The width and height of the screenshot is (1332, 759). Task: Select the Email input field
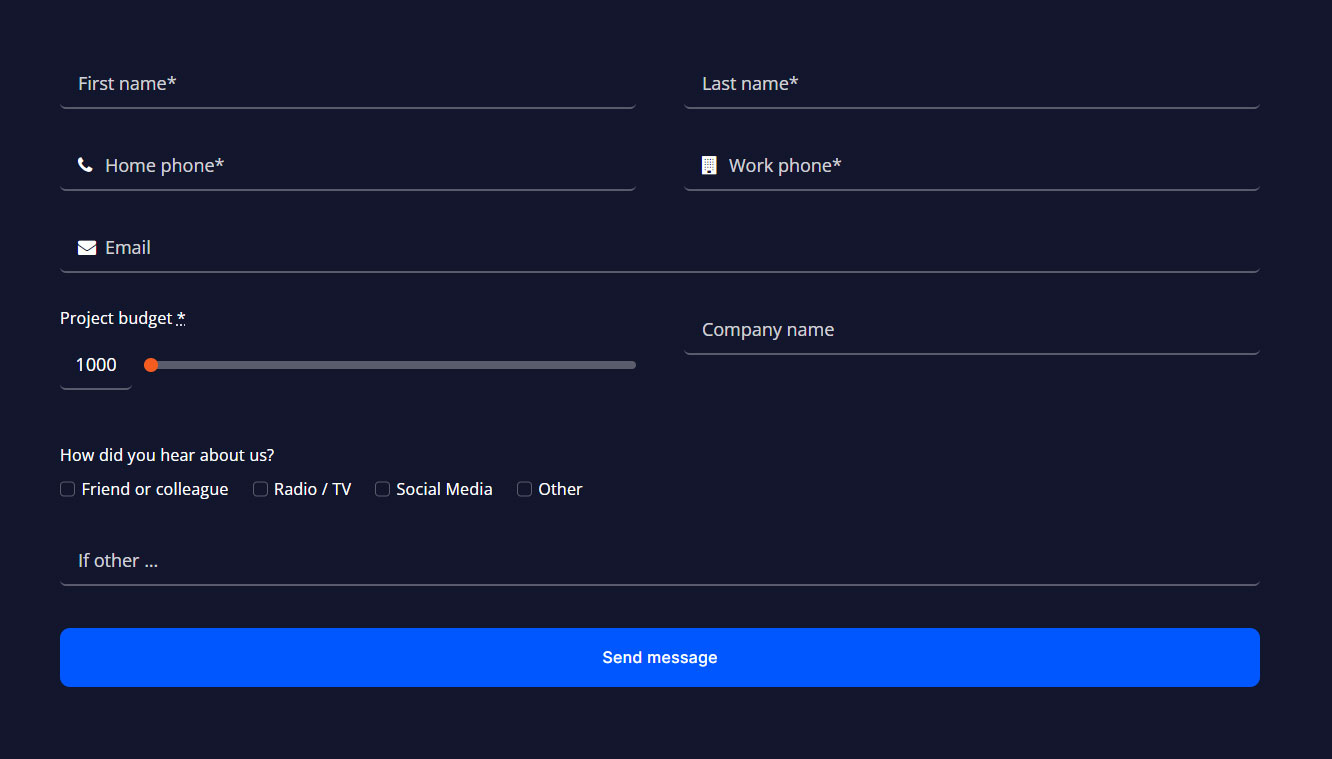click(660, 248)
